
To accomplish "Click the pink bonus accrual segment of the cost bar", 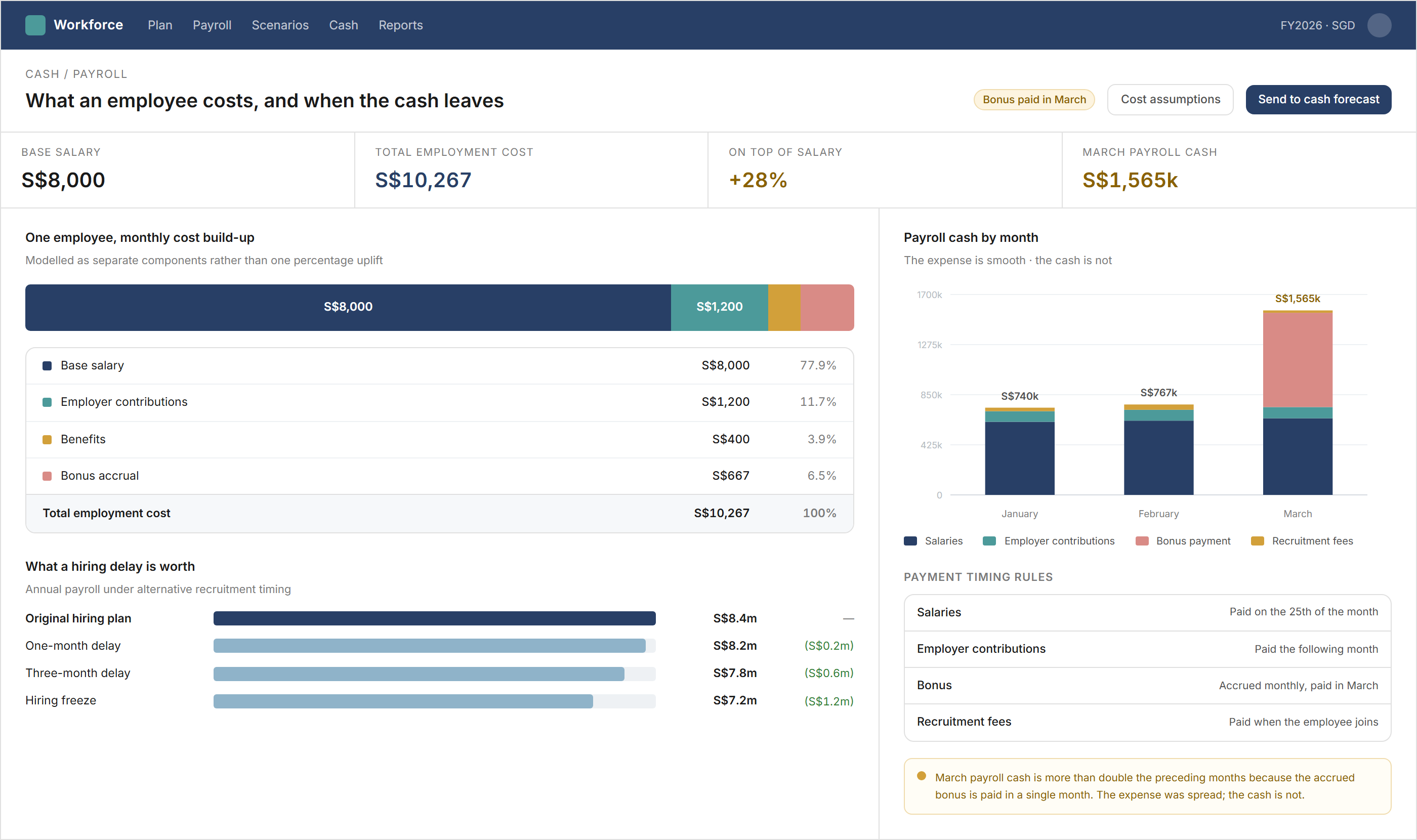I will (x=826, y=307).
